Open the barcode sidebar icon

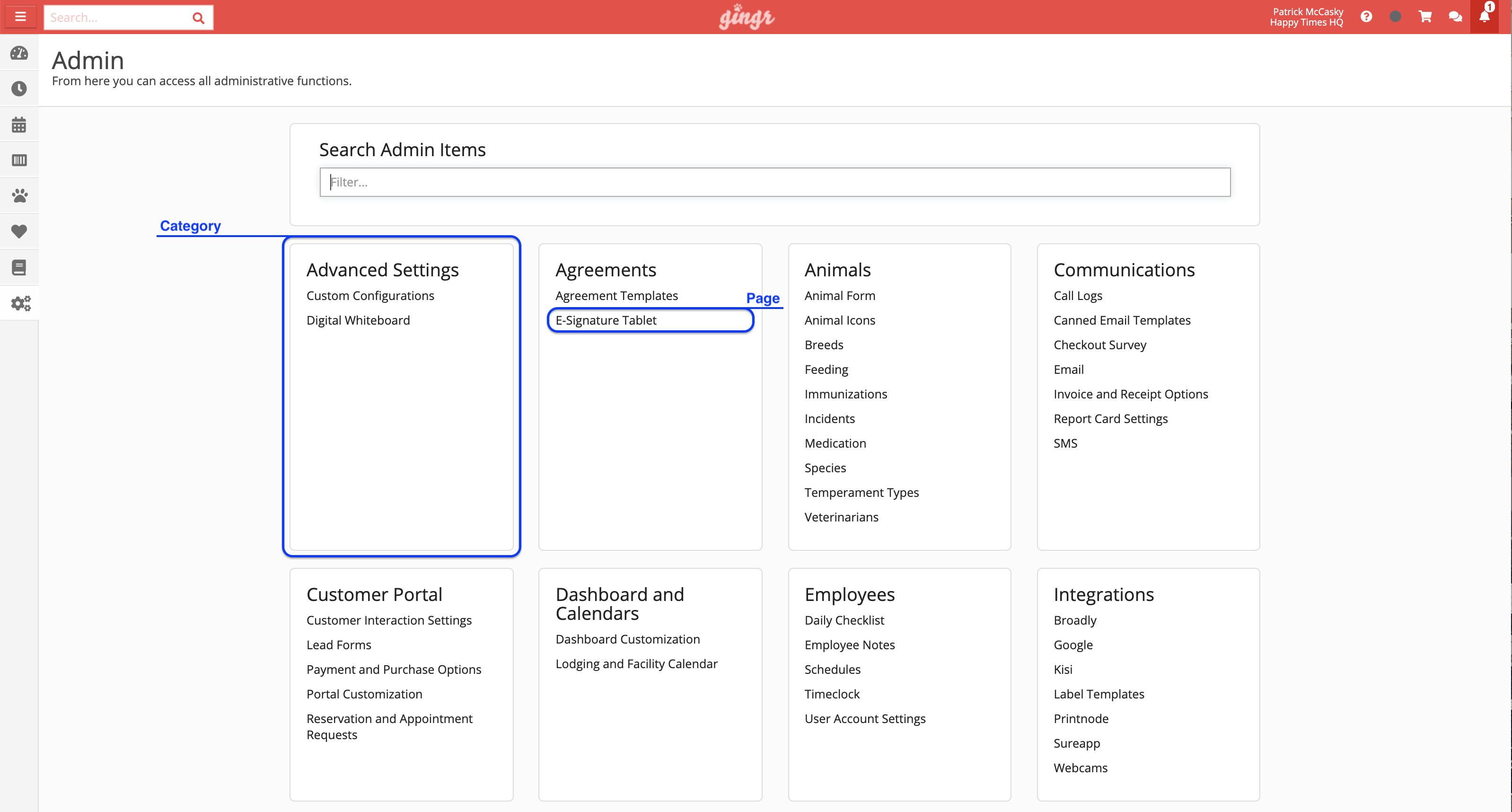19,160
